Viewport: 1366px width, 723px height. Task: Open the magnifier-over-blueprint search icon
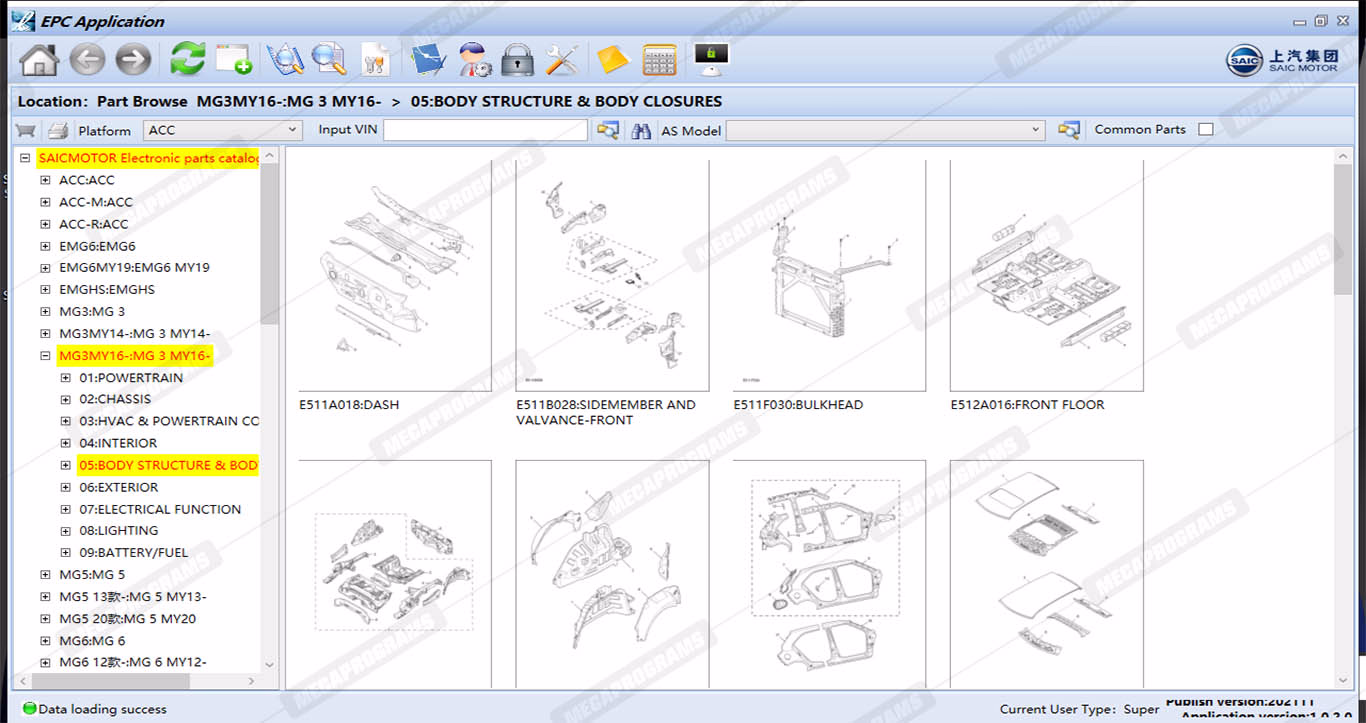[x=285, y=59]
